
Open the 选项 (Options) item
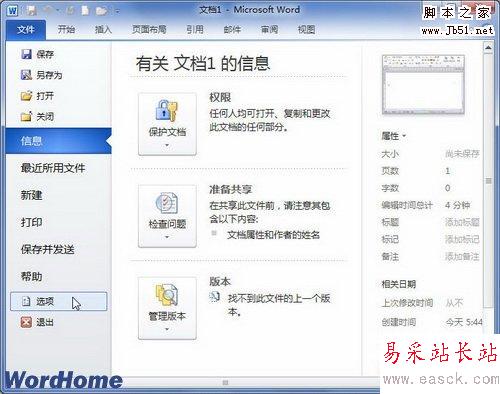[59, 302]
